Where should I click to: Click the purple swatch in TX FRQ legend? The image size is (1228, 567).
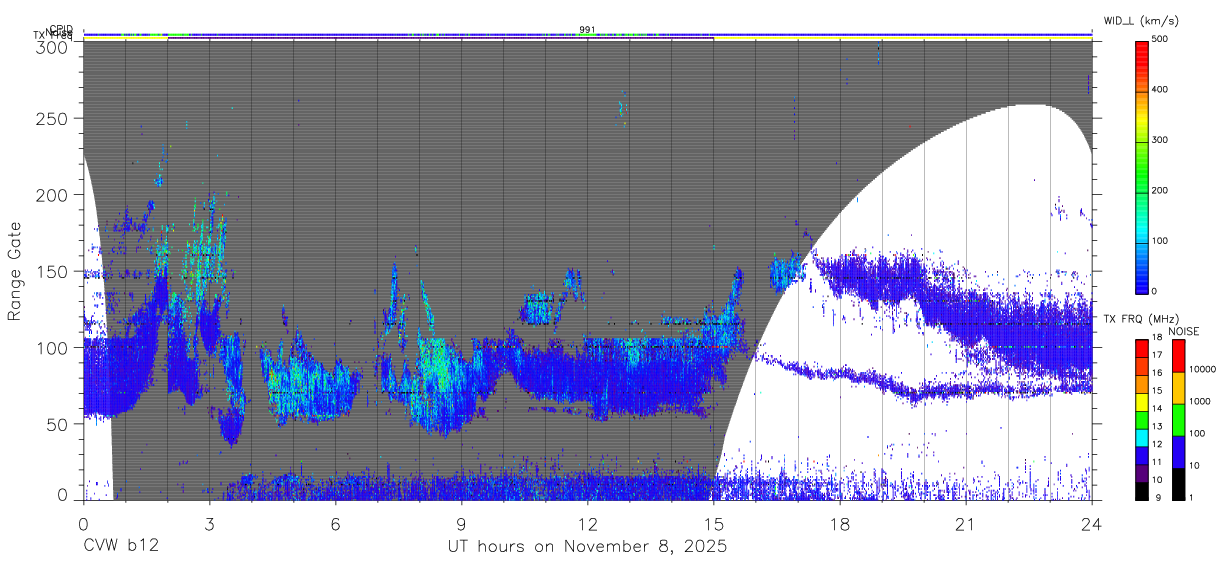1142,471
